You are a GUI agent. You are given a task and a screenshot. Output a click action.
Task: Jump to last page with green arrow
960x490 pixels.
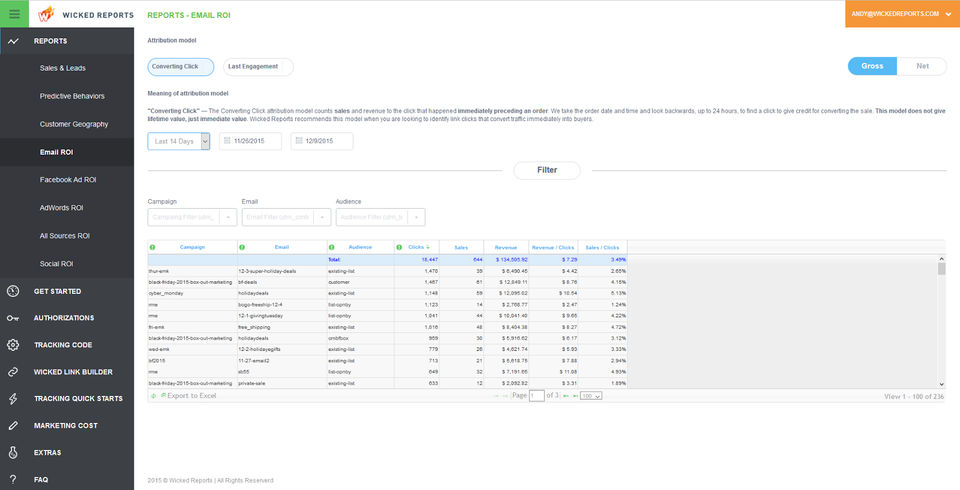[x=575, y=396]
